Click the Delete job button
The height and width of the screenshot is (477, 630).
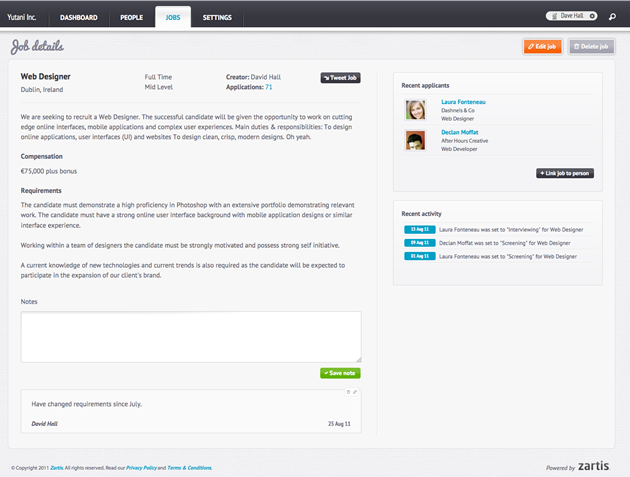591,47
